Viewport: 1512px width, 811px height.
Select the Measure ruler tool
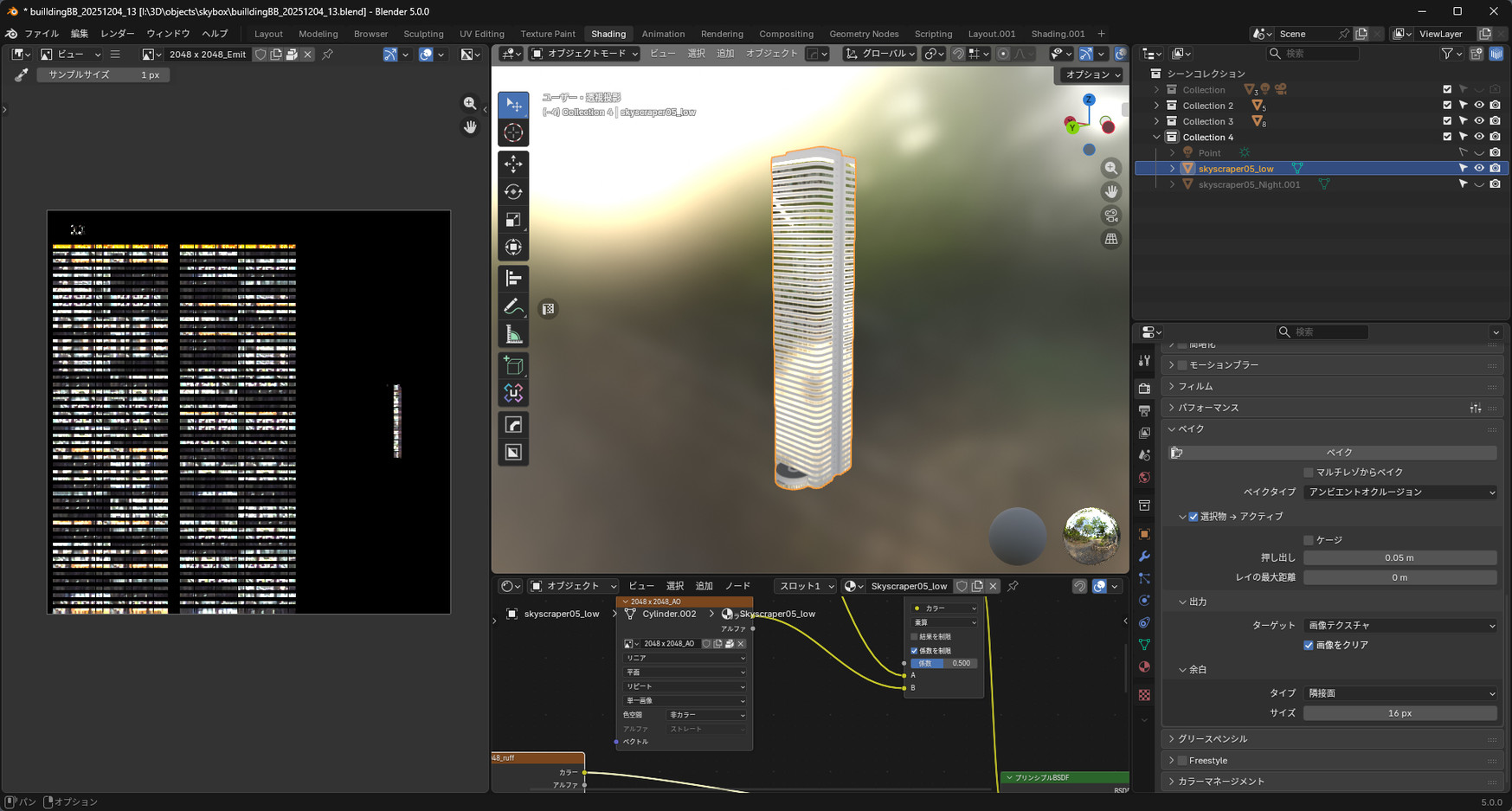(513, 335)
